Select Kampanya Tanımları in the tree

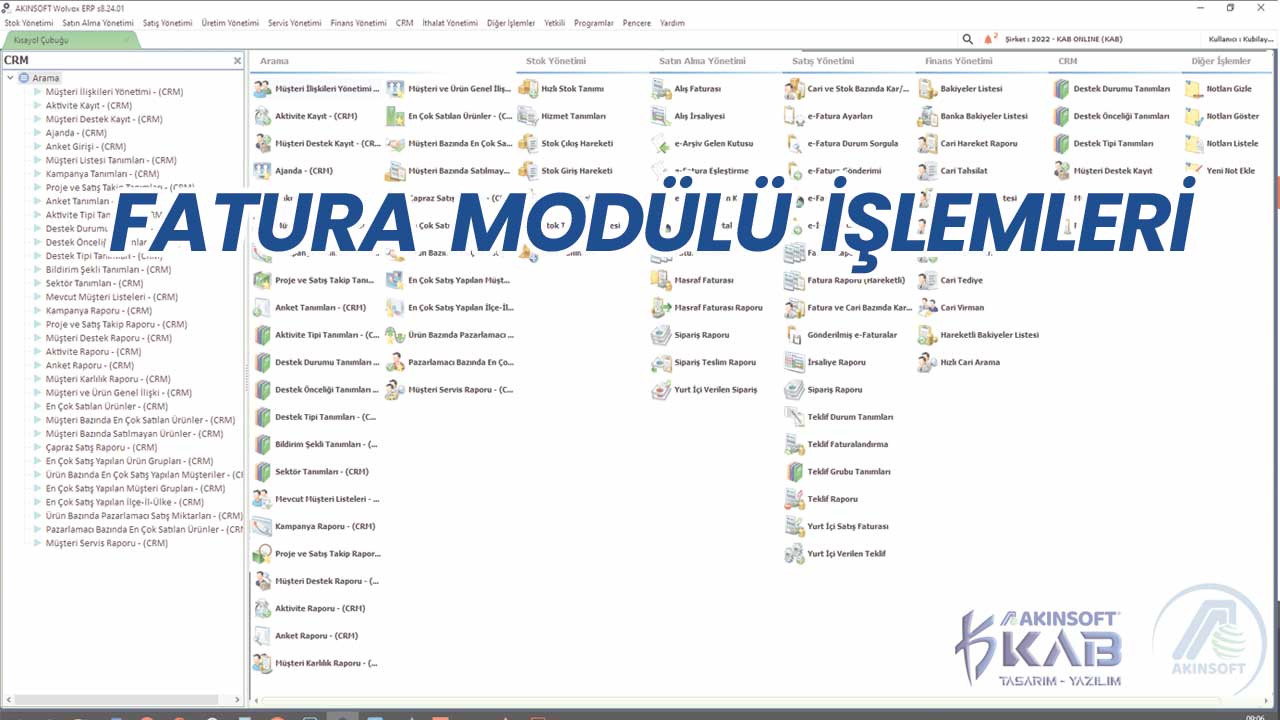[102, 174]
